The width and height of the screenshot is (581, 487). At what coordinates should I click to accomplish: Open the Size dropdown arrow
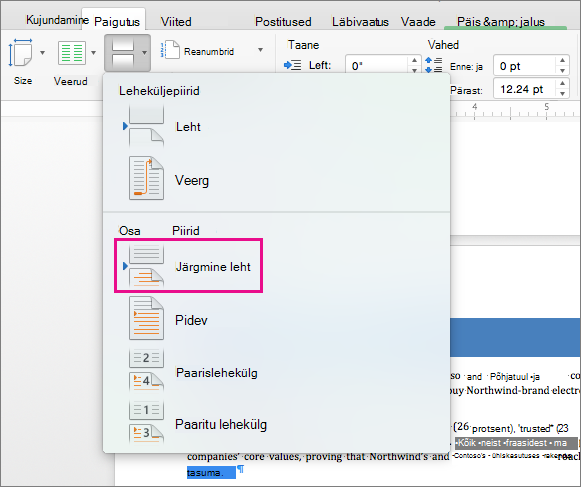pyautogui.click(x=42, y=53)
